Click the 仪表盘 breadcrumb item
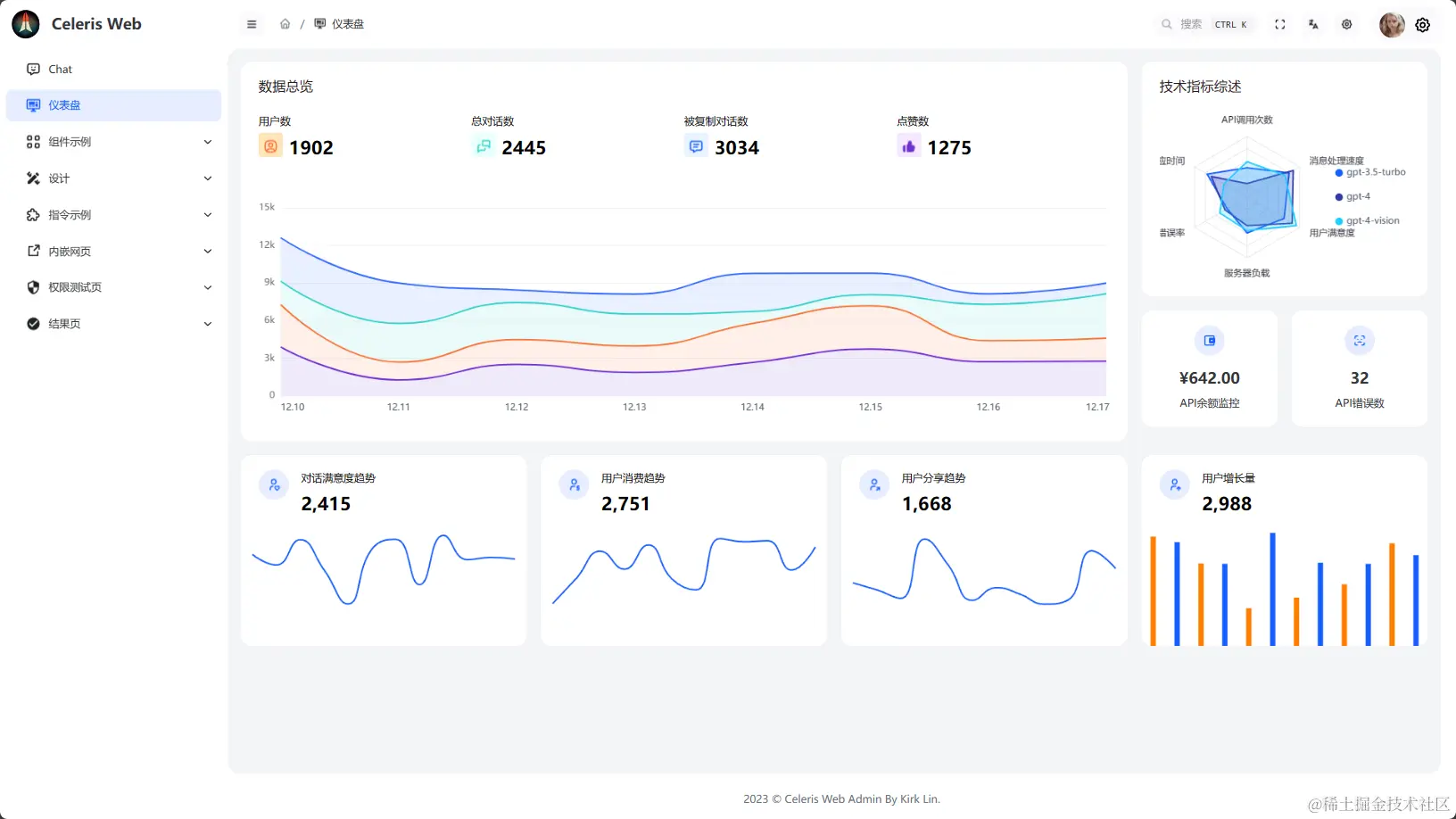This screenshot has width=1456, height=819. (x=339, y=24)
